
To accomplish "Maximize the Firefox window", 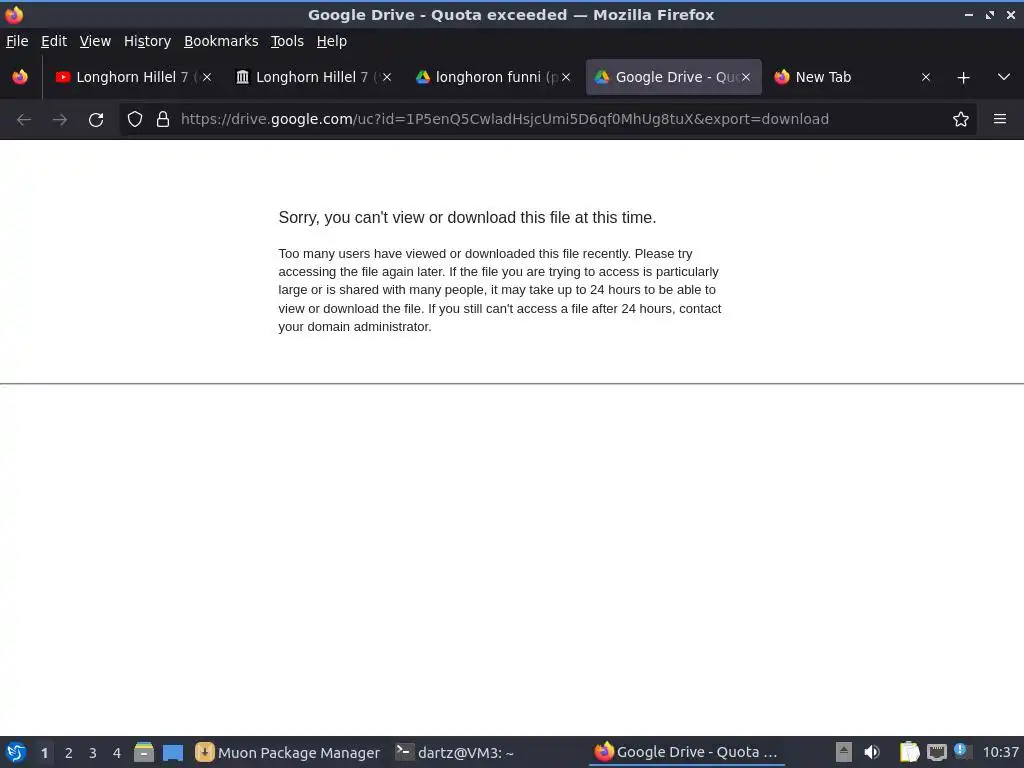I will pyautogui.click(x=990, y=14).
